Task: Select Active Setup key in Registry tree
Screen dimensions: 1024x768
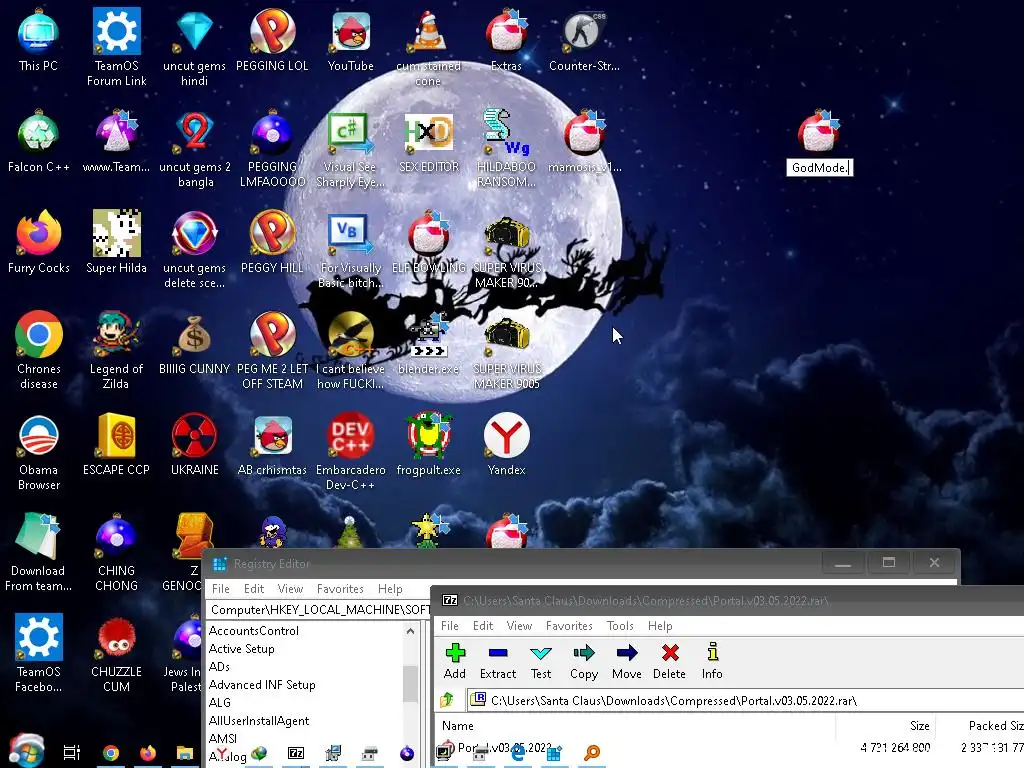Action: (241, 648)
